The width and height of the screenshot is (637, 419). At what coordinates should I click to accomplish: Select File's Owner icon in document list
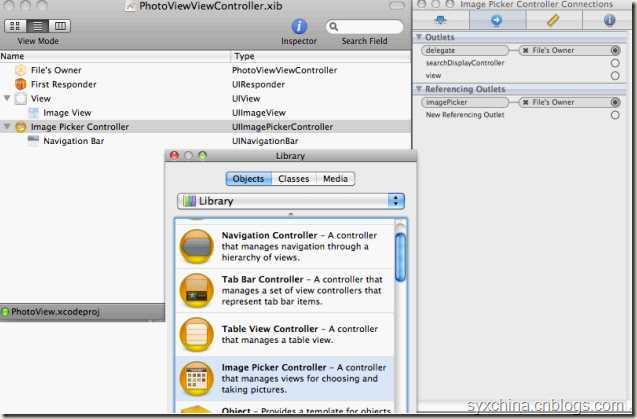pos(20,70)
